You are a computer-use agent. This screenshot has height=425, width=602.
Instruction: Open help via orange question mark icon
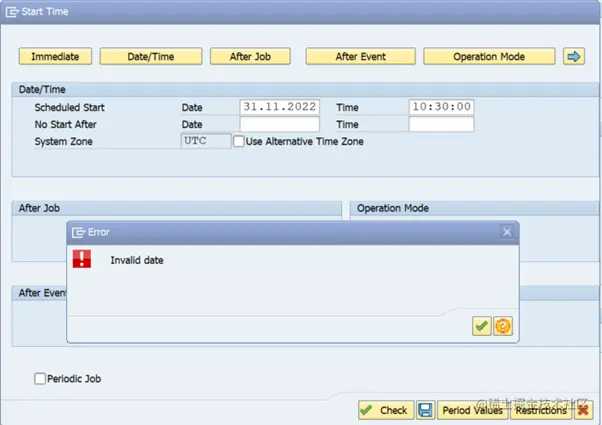(x=503, y=326)
